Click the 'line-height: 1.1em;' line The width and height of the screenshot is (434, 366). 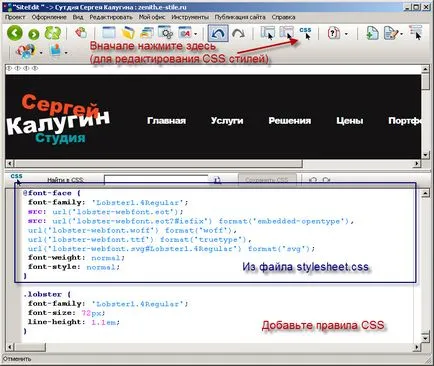[74, 322]
